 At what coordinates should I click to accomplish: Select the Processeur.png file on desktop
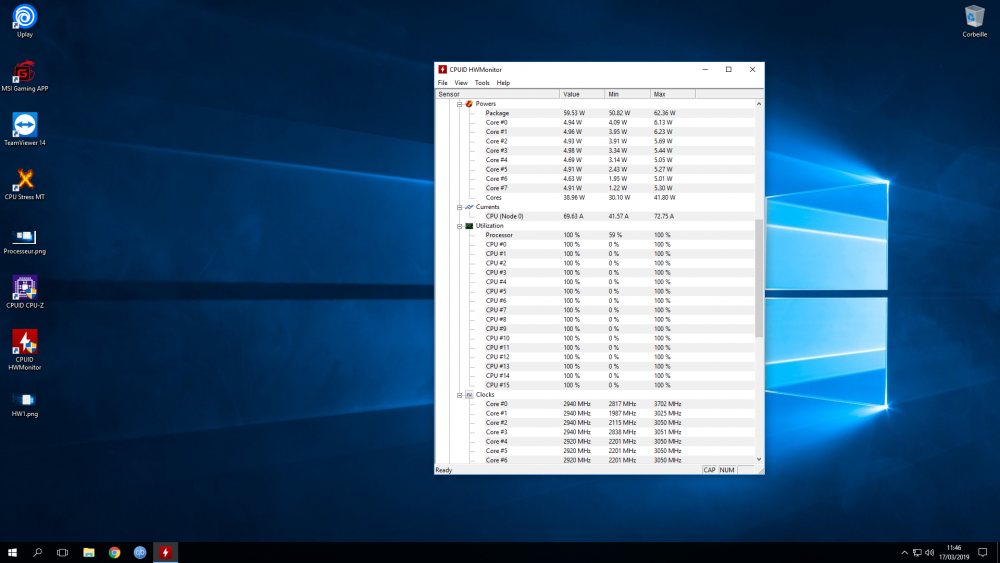25,236
